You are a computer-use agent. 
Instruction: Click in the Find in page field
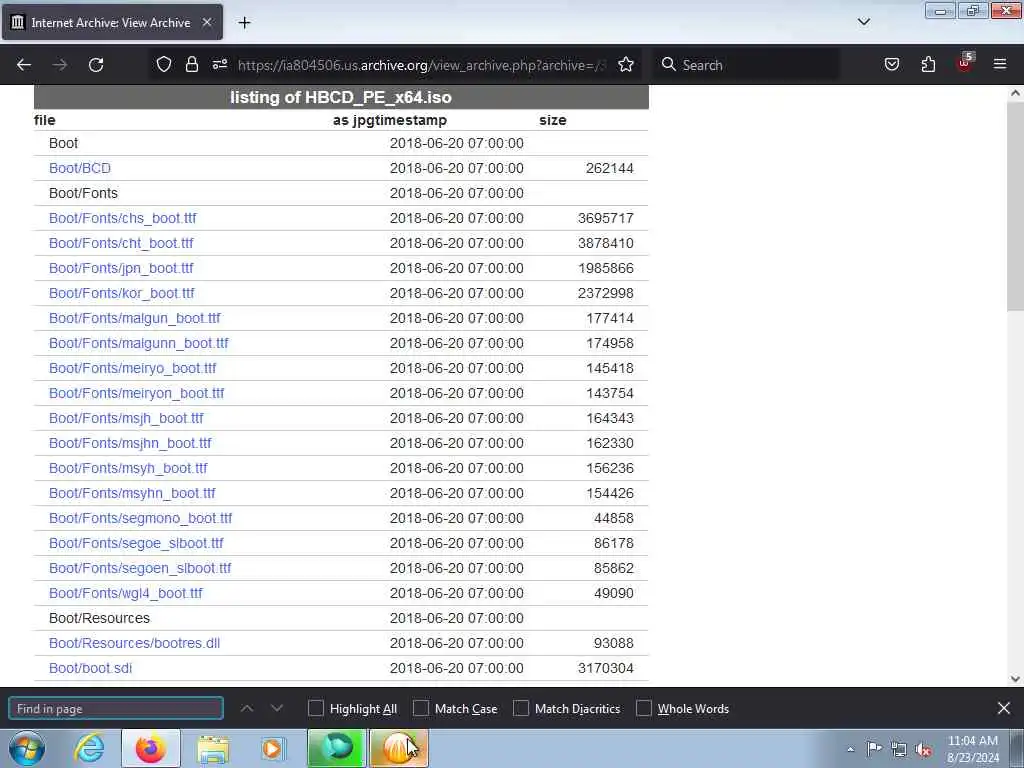tap(116, 709)
